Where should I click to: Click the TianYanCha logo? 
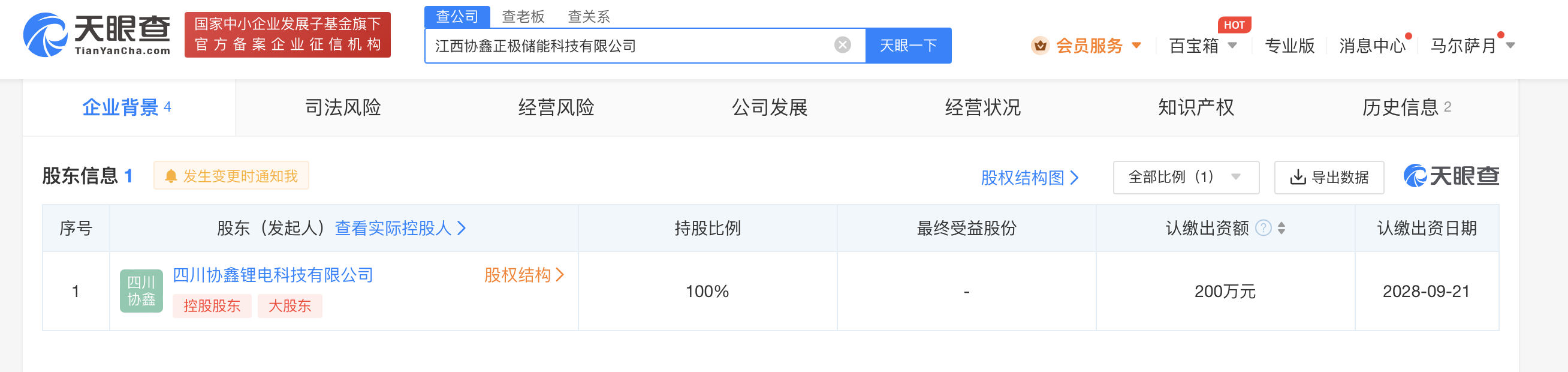(97, 35)
